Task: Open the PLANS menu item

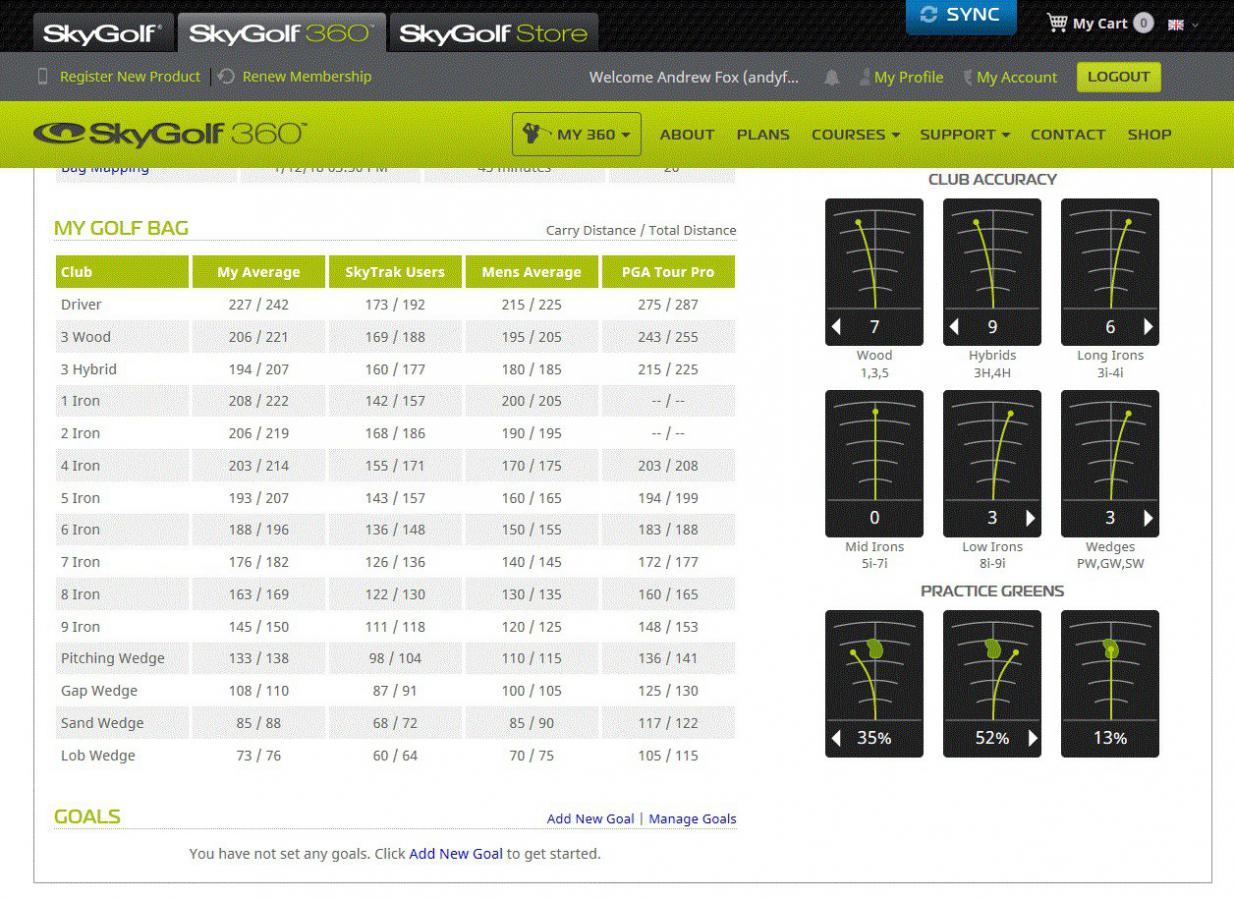Action: coord(763,134)
